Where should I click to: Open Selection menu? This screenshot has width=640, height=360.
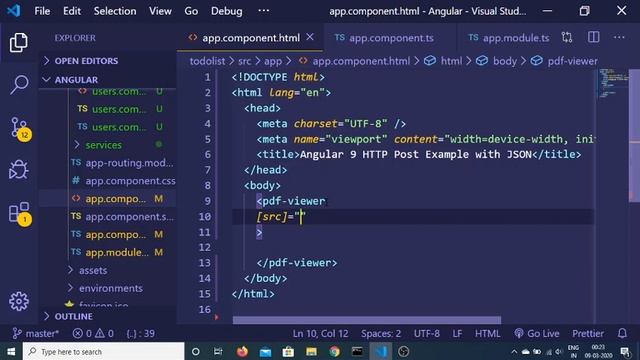coord(115,11)
